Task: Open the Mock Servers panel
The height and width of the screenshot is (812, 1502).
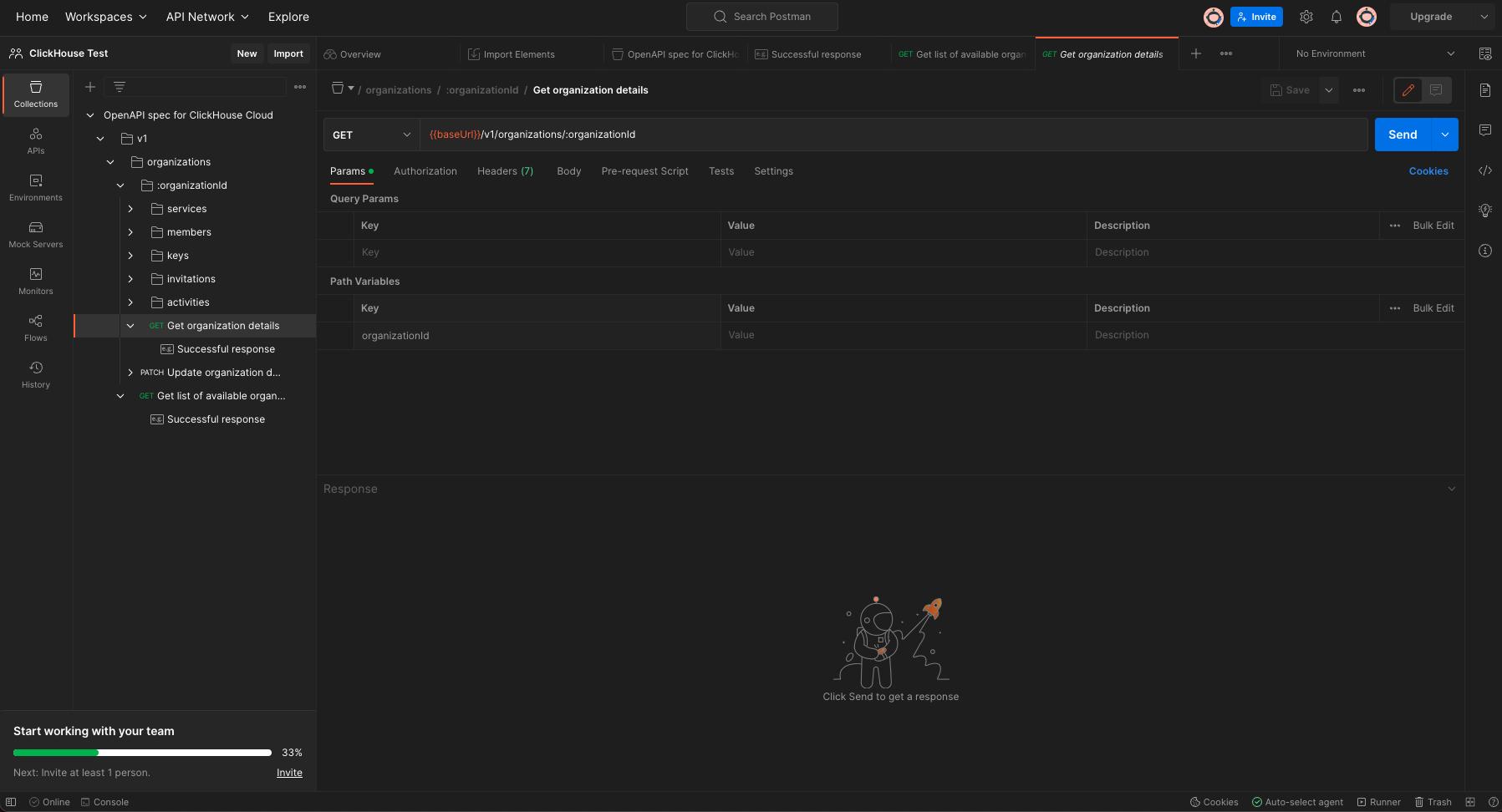Action: click(x=35, y=234)
